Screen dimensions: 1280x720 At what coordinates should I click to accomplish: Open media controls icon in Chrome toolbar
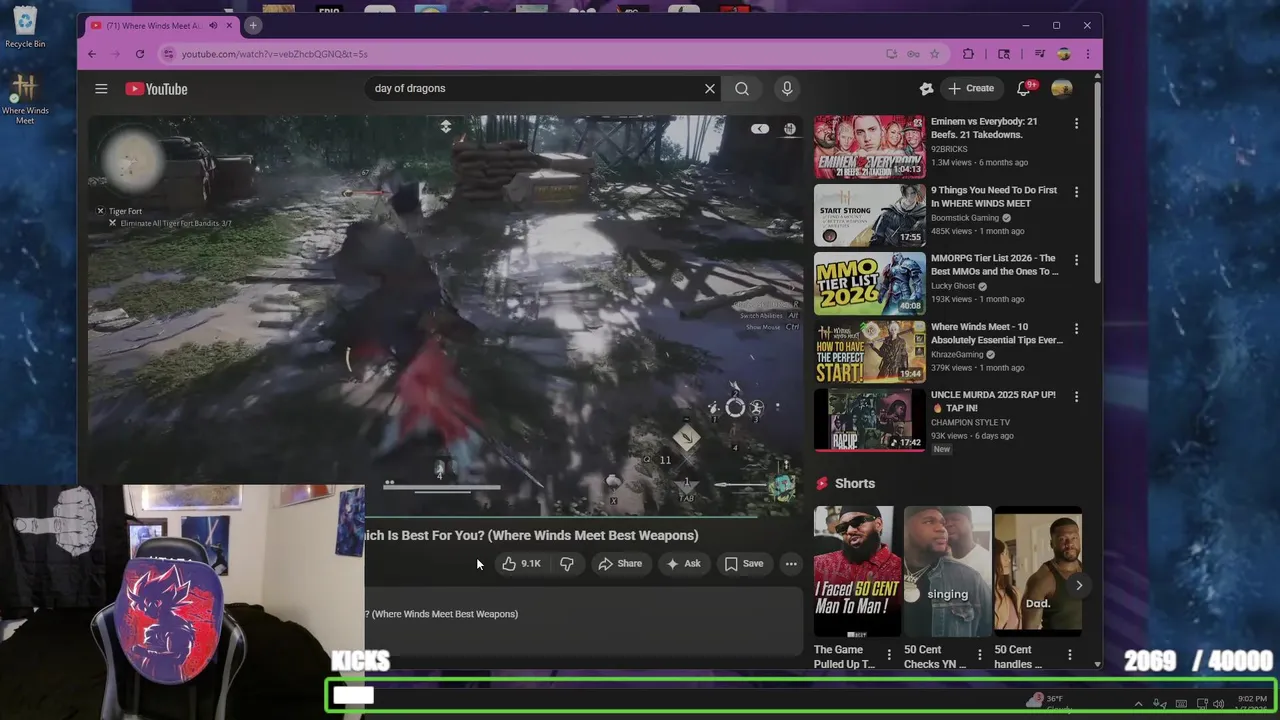tap(1039, 54)
